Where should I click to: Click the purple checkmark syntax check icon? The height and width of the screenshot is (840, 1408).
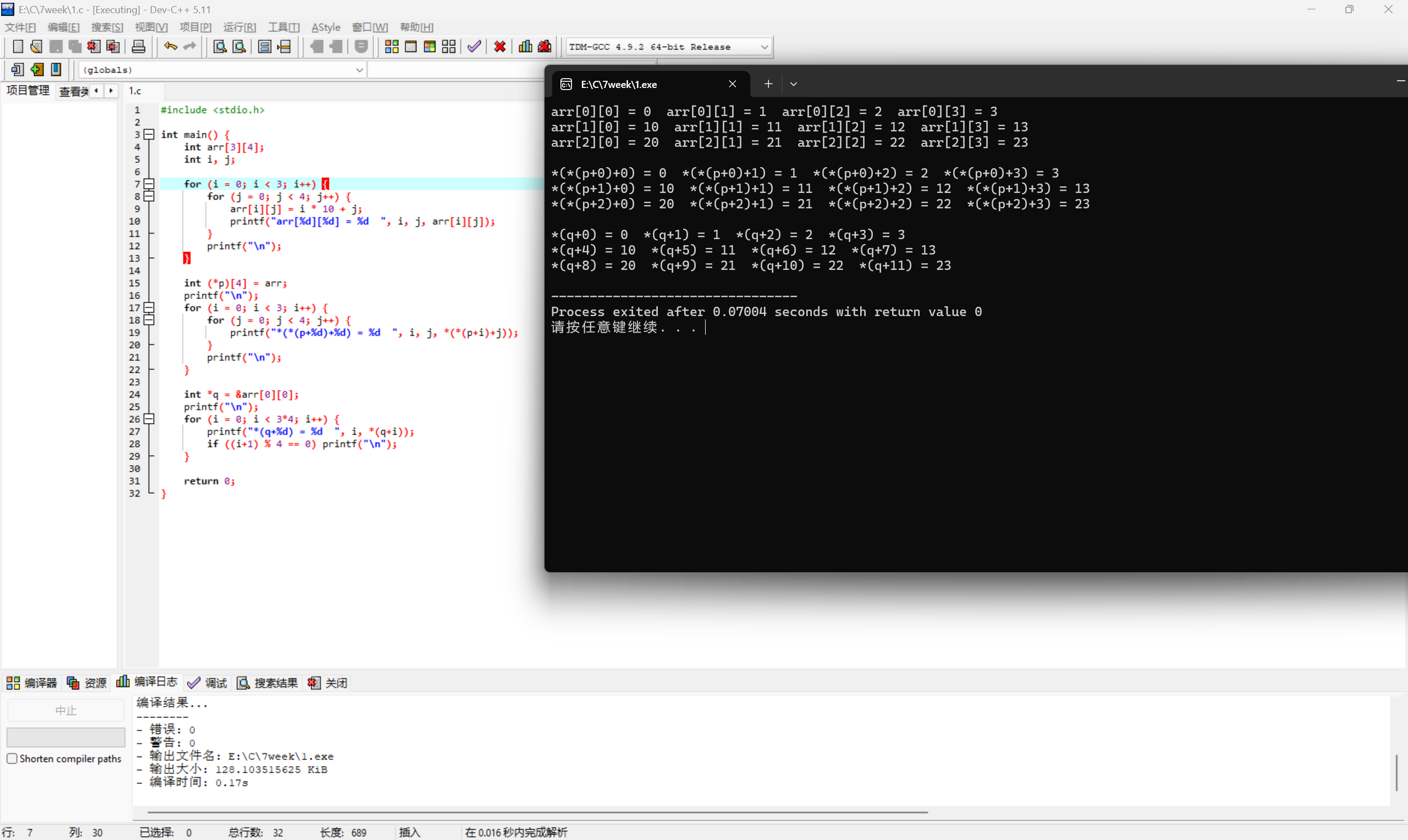(x=474, y=46)
